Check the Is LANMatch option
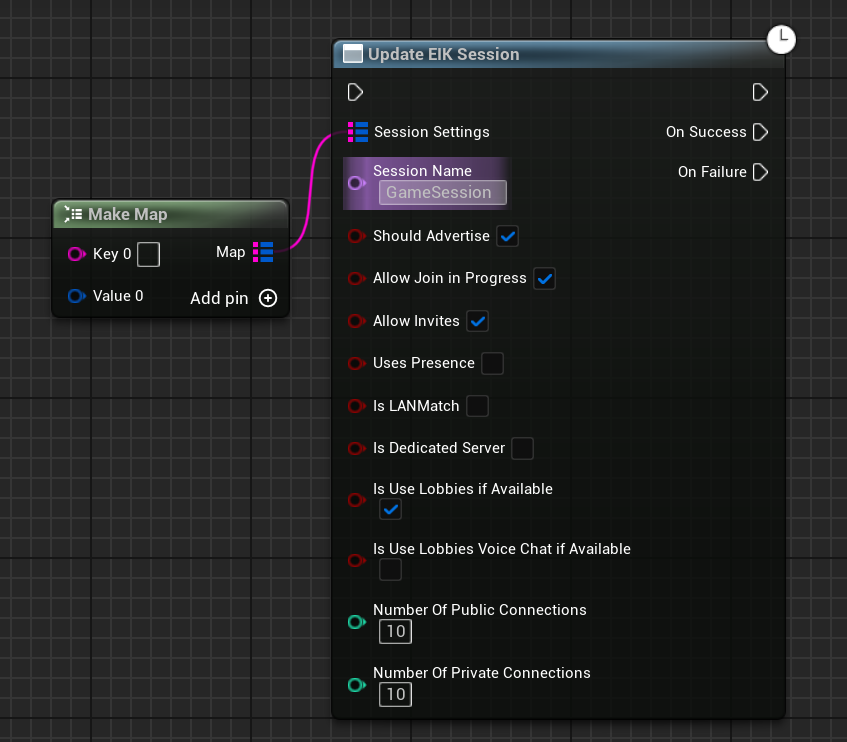Viewport: 847px width, 742px height. 478,406
